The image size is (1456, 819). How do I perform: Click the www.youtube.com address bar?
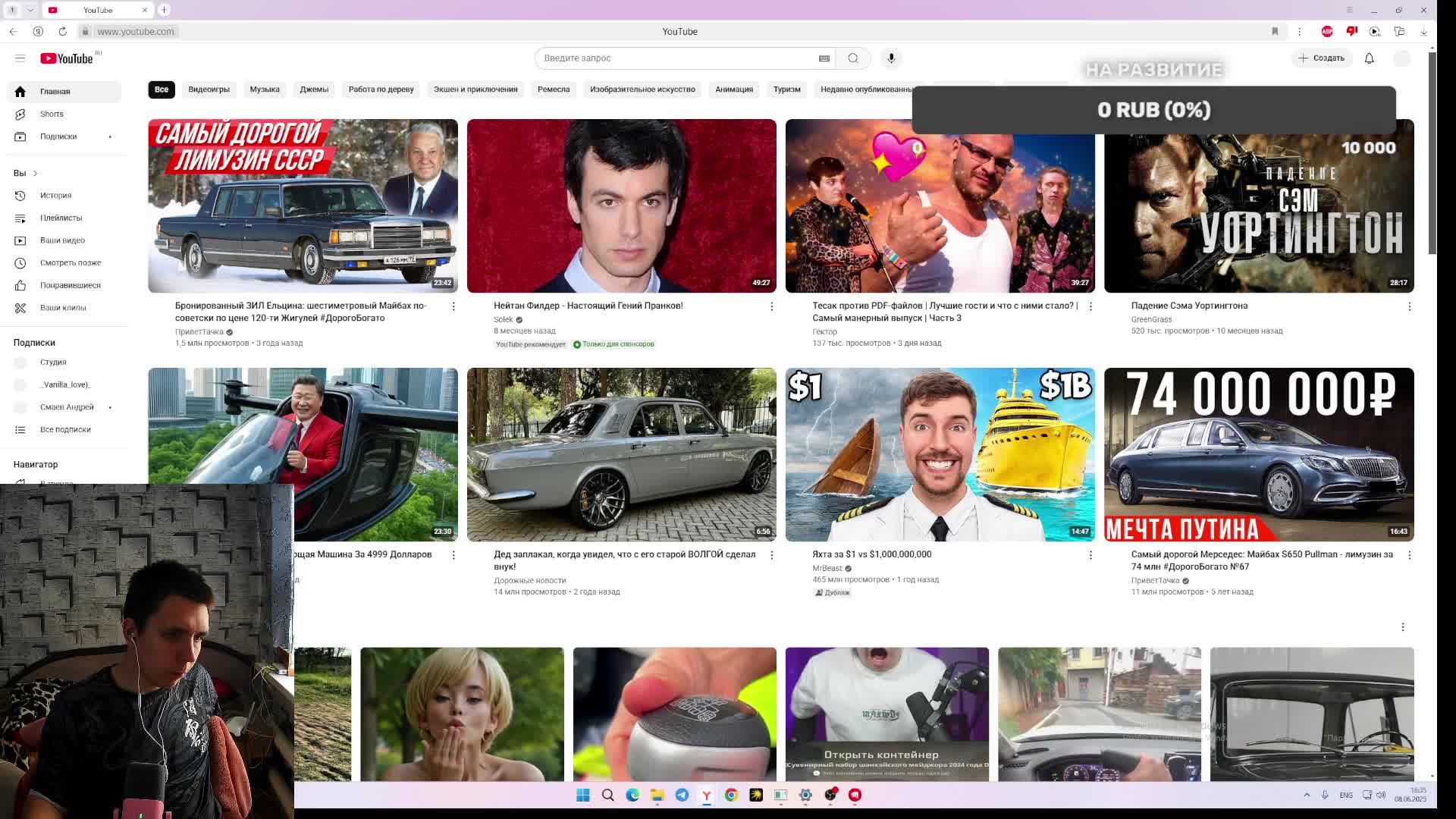[136, 31]
